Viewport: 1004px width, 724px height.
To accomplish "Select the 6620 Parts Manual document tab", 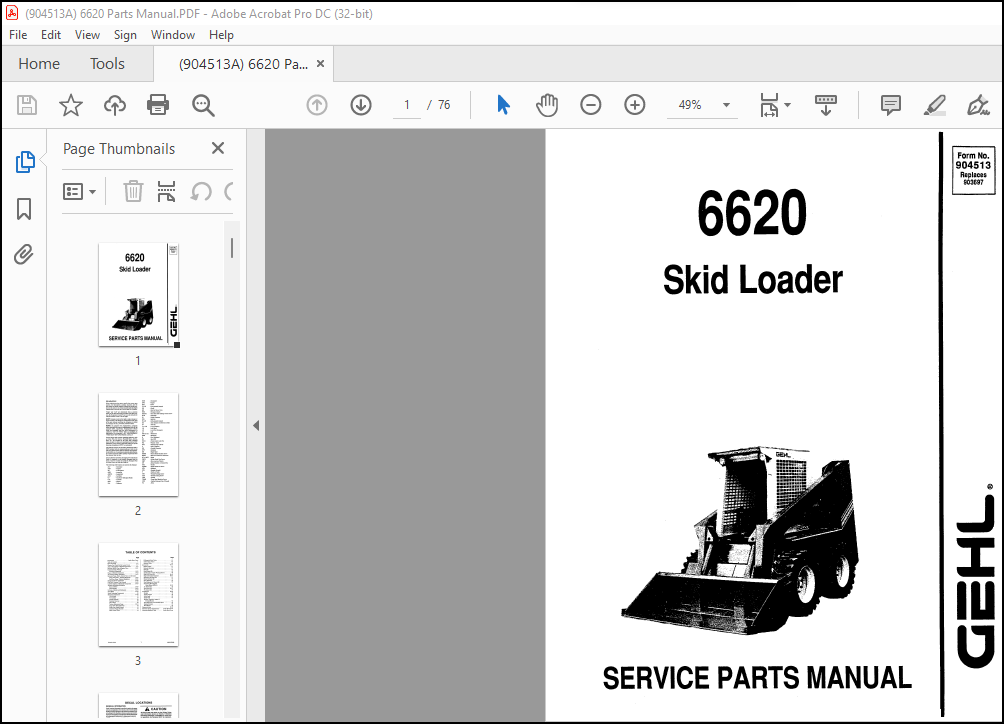I will click(x=243, y=64).
